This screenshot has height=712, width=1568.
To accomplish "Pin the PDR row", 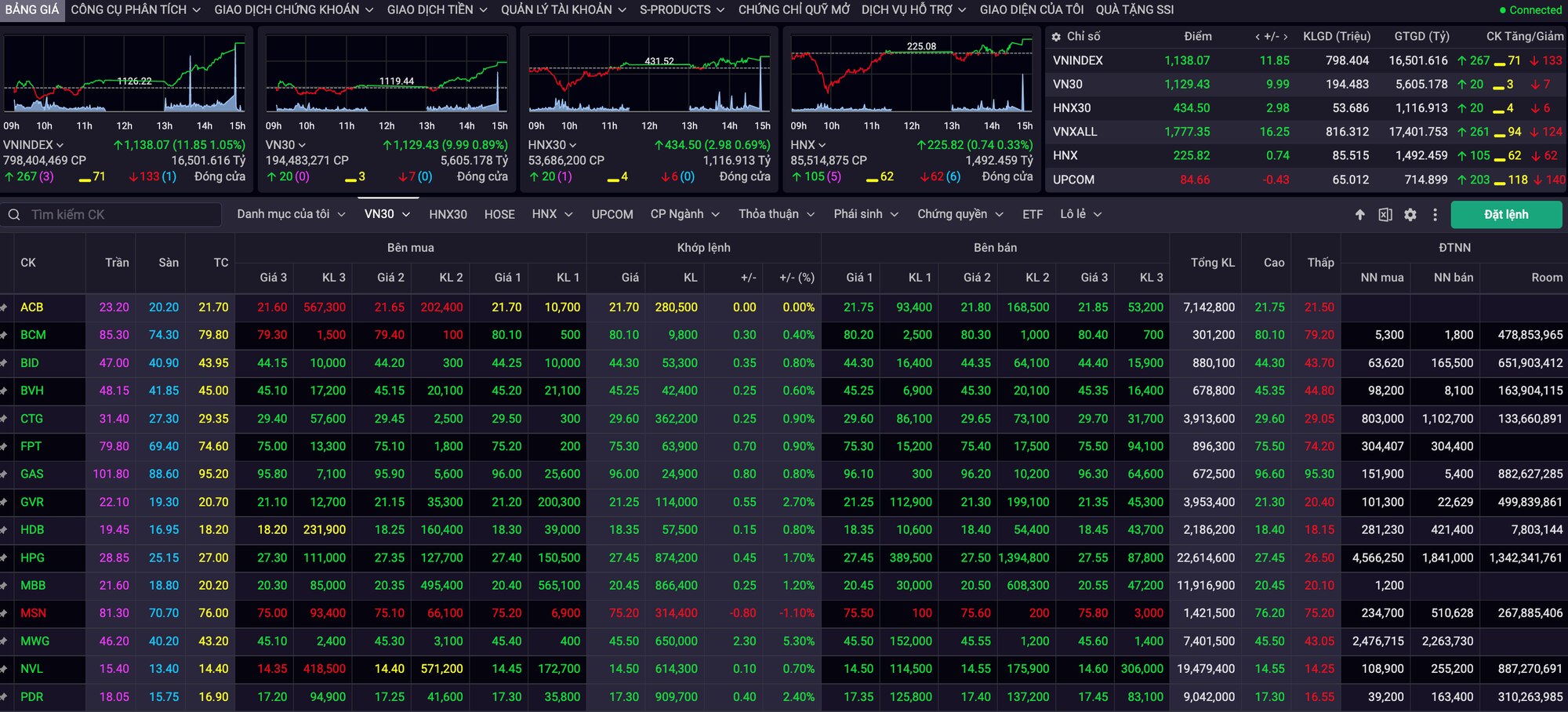I will 4,697.
